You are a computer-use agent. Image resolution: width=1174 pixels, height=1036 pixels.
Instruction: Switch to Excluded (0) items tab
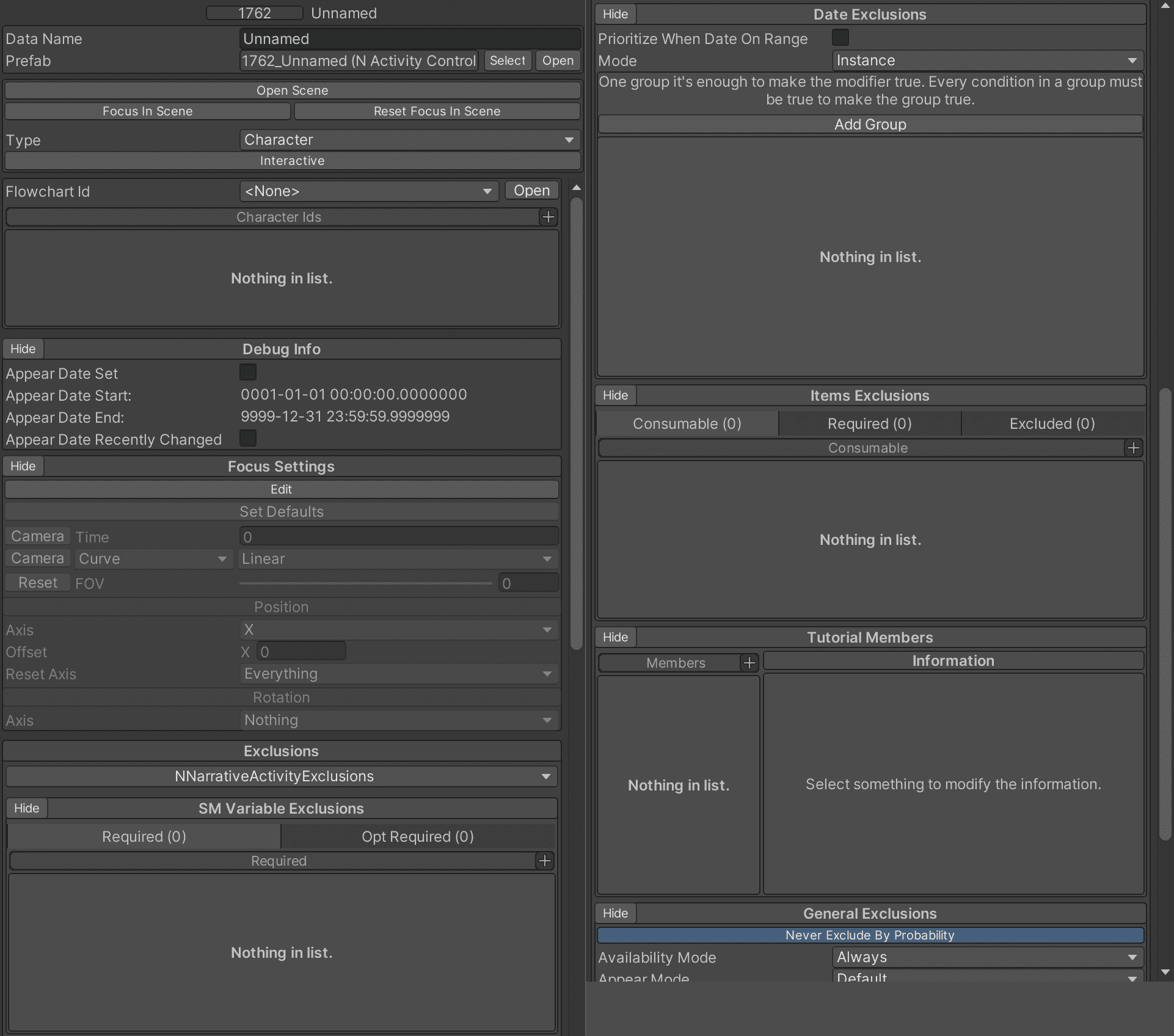tap(1052, 423)
